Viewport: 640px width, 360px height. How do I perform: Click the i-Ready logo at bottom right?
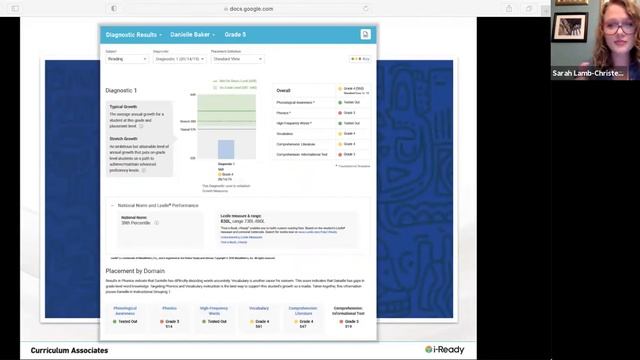point(444,349)
